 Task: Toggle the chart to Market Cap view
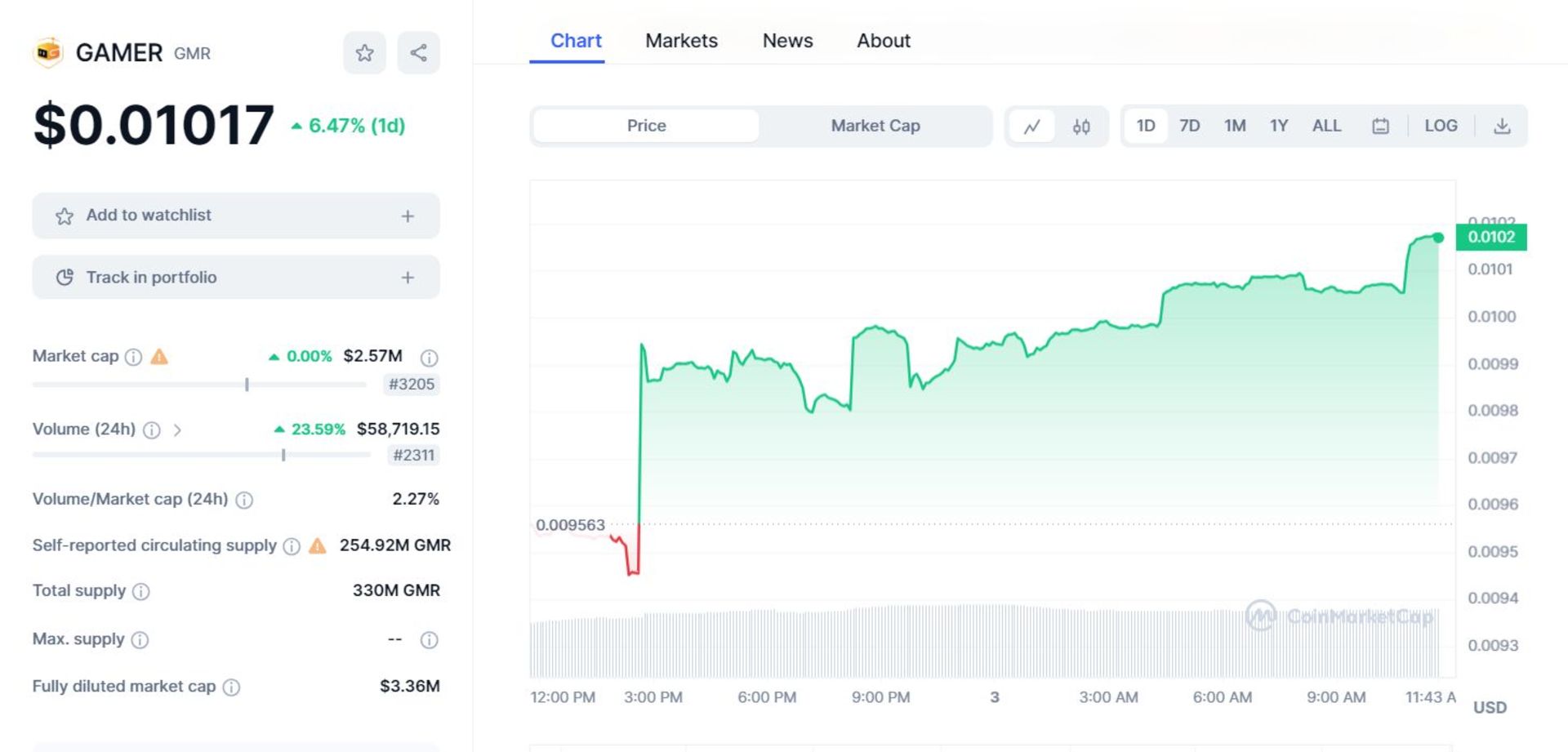pyautogui.click(x=875, y=126)
